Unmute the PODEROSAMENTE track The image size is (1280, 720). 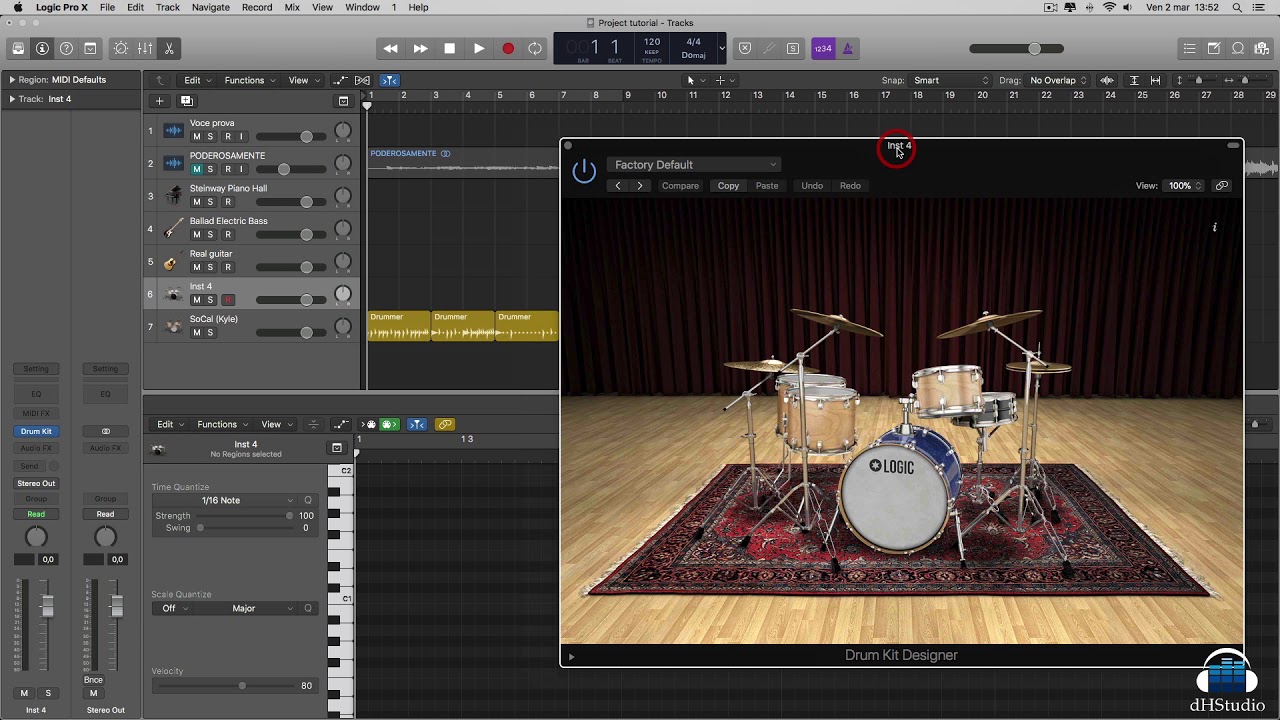pyautogui.click(x=196, y=169)
